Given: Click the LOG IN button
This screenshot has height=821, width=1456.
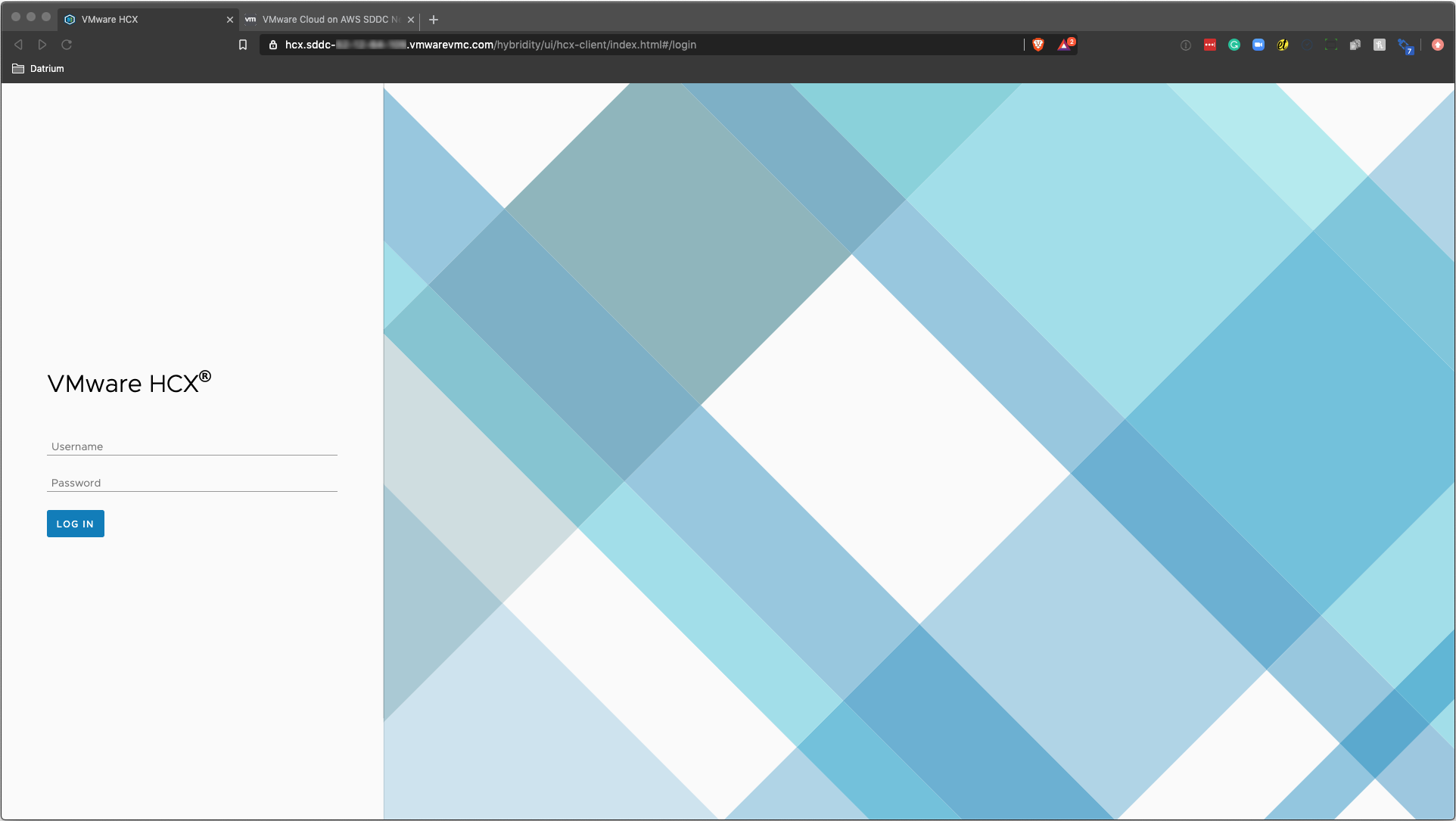Looking at the screenshot, I should click(76, 524).
